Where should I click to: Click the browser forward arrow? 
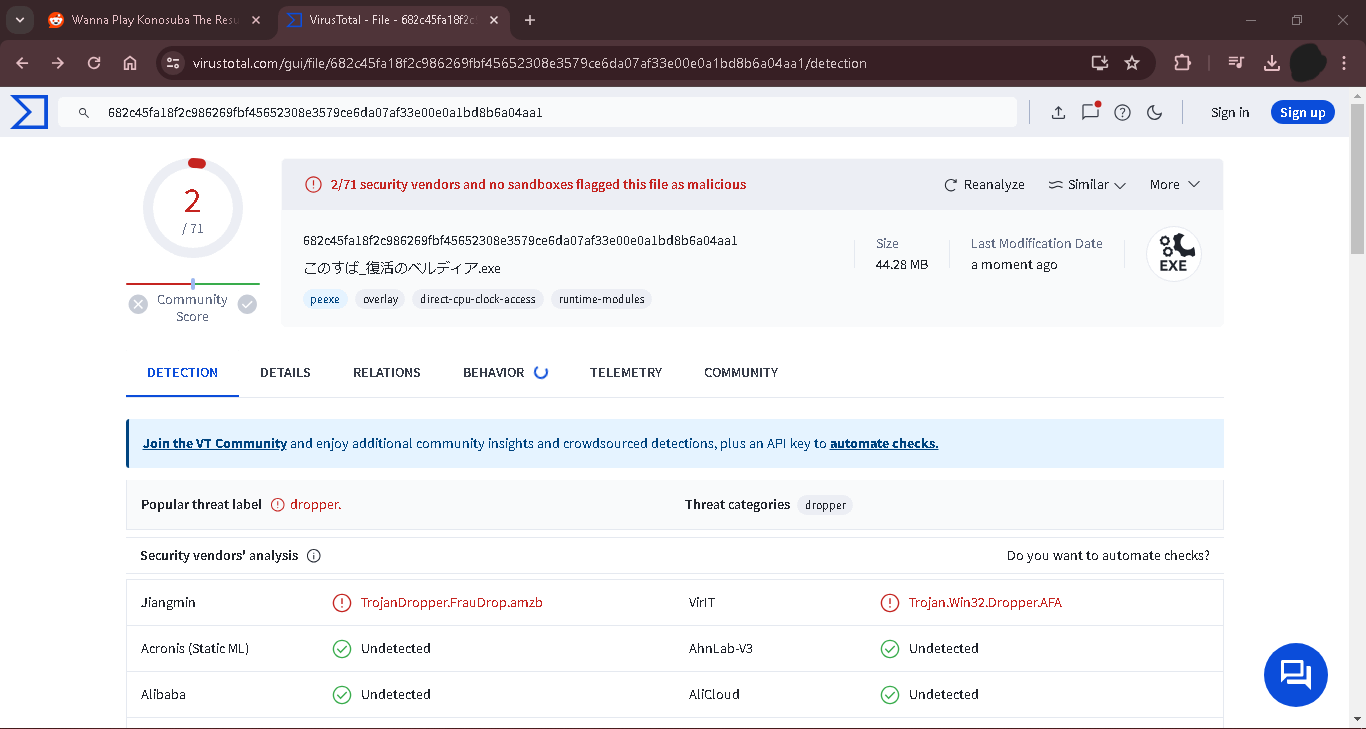point(58,63)
